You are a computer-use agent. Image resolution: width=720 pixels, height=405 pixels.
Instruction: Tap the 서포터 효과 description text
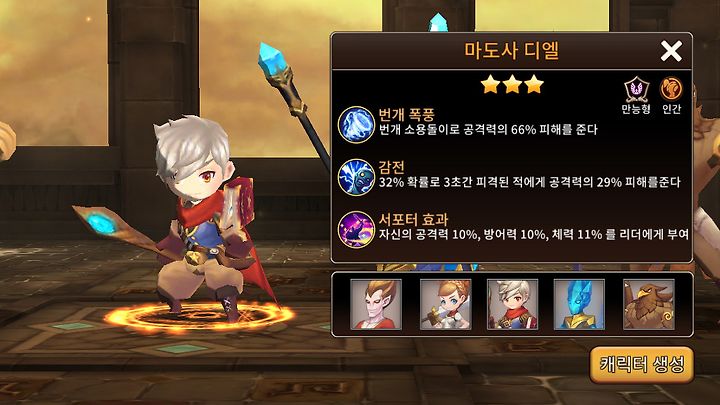click(534, 235)
